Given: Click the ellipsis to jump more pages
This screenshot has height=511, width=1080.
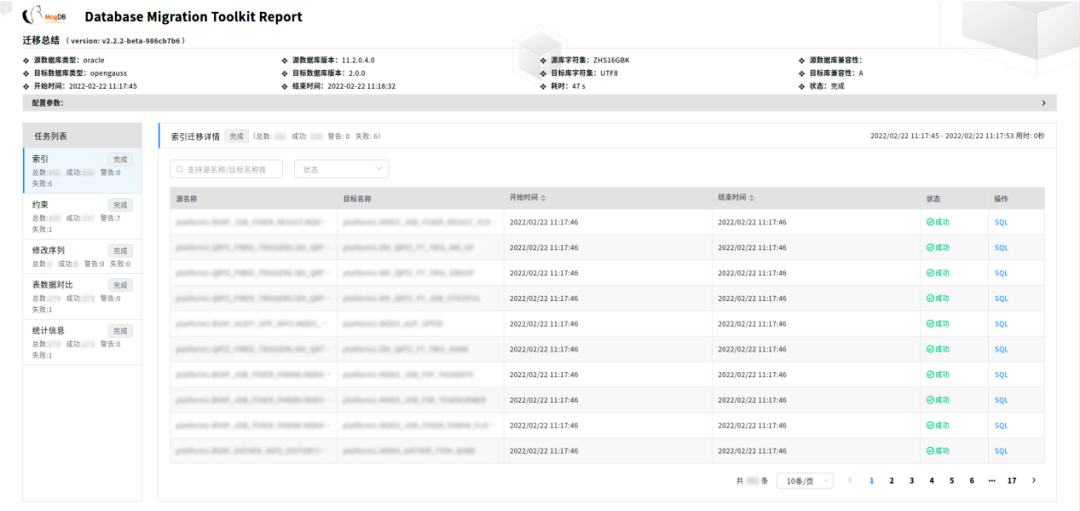Looking at the screenshot, I should click(992, 481).
